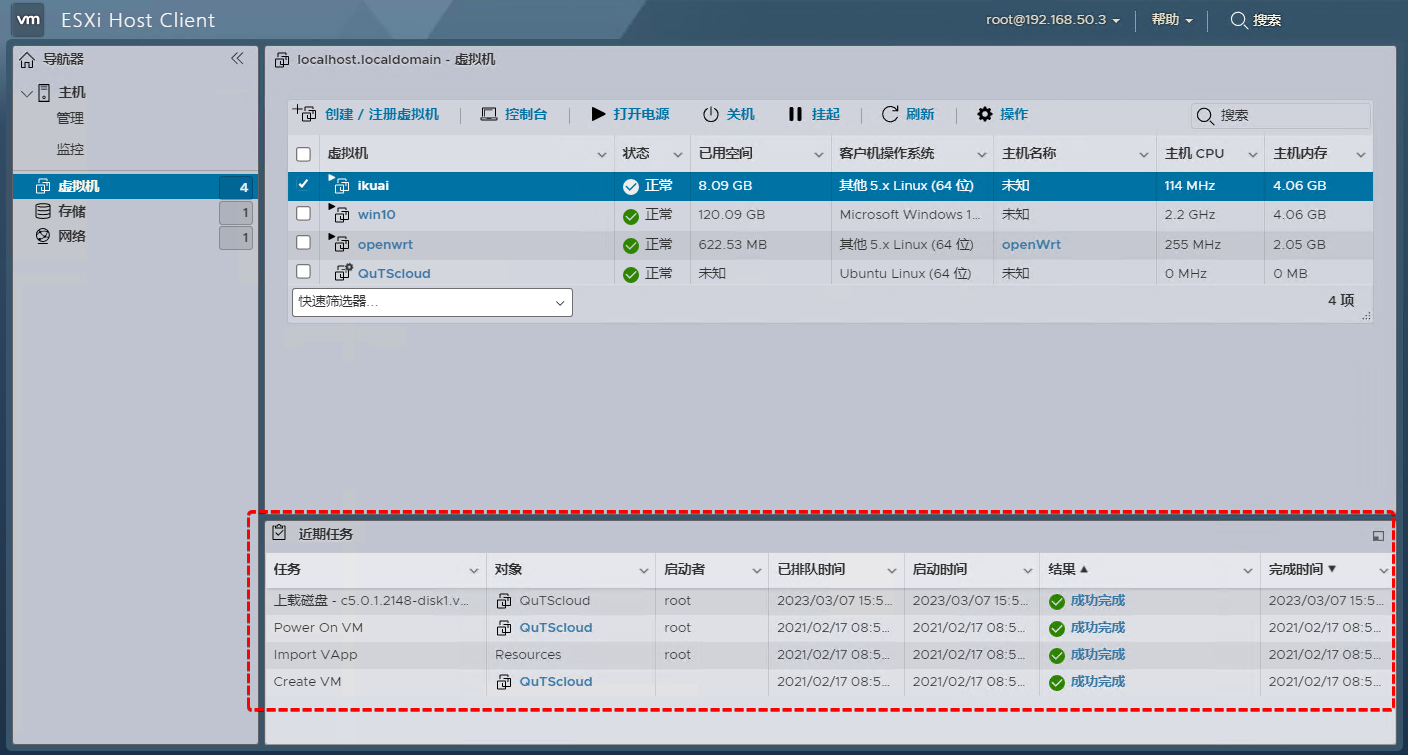Select 管理 under host in navigator
1408x755 pixels.
pos(70,119)
